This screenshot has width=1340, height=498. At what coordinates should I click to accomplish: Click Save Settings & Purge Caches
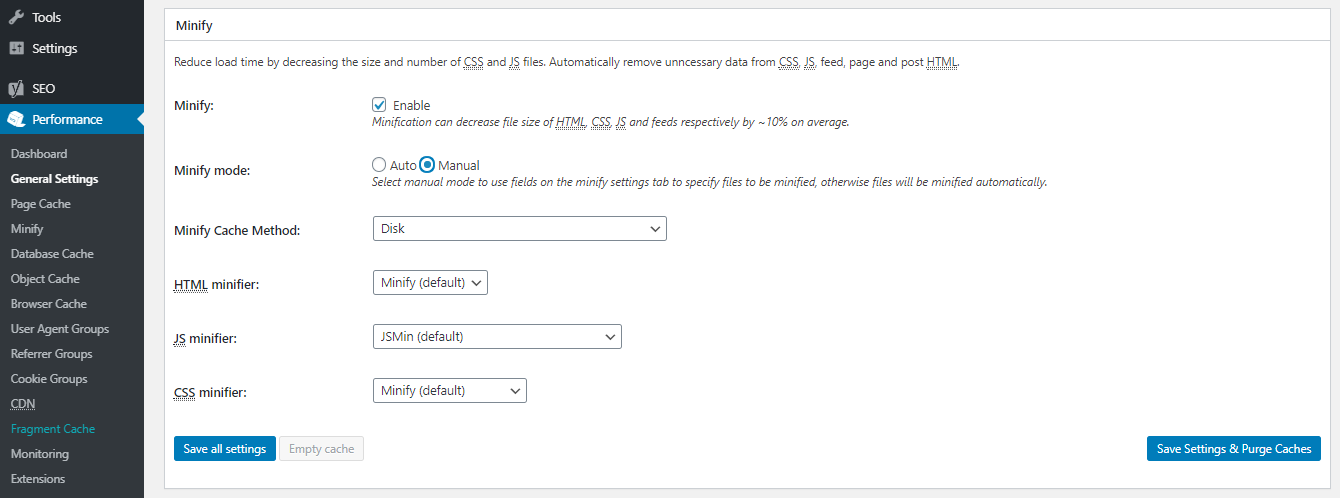pos(1234,449)
